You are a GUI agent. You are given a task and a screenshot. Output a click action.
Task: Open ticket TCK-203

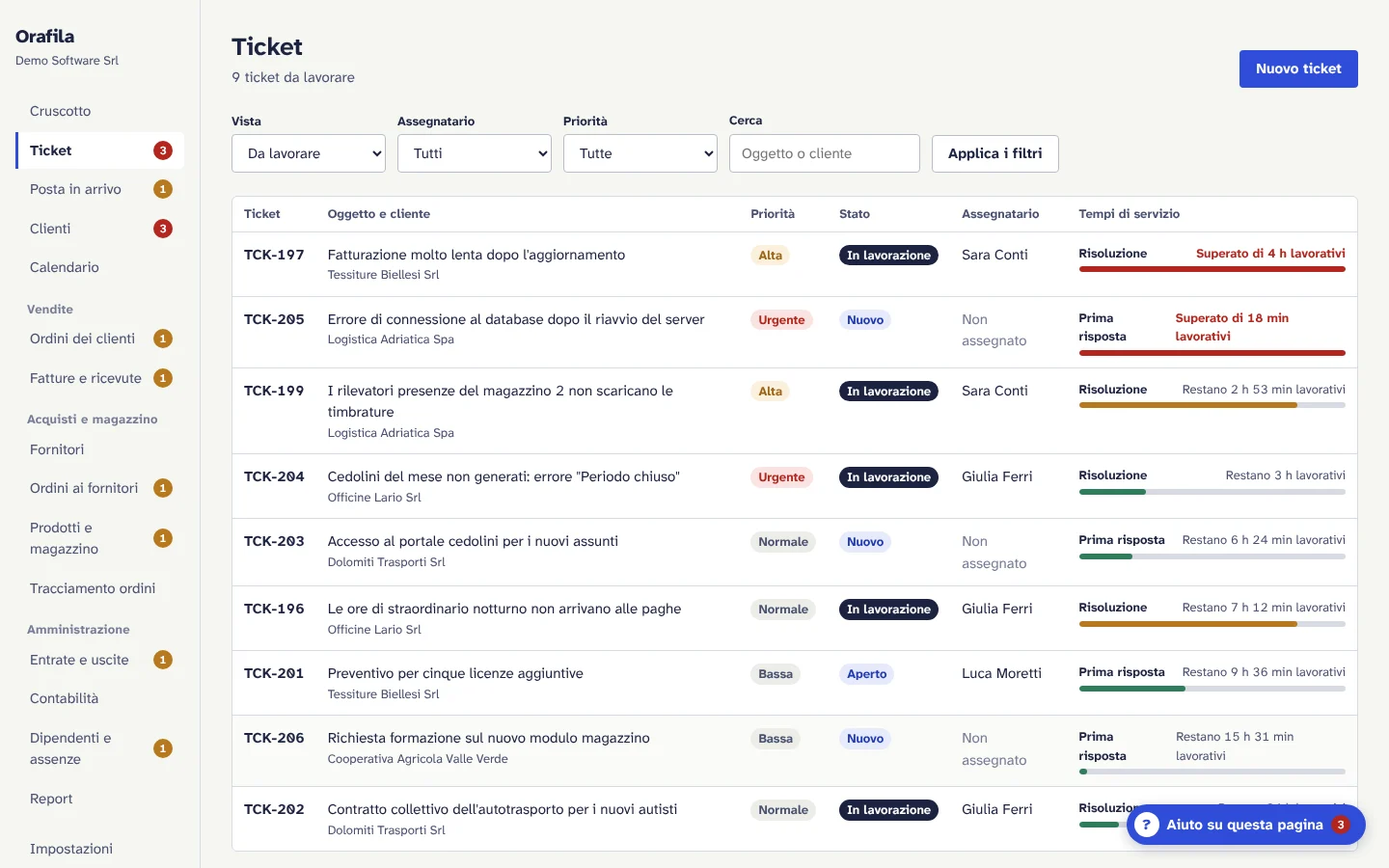[274, 541]
